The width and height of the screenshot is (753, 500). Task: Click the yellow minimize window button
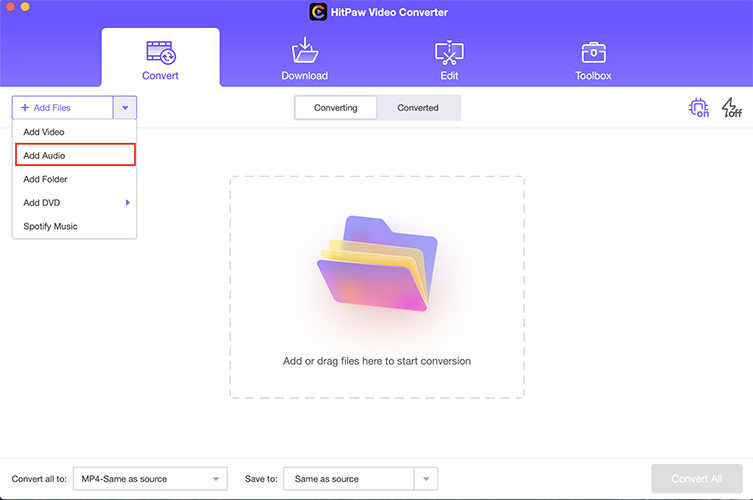click(x=25, y=6)
